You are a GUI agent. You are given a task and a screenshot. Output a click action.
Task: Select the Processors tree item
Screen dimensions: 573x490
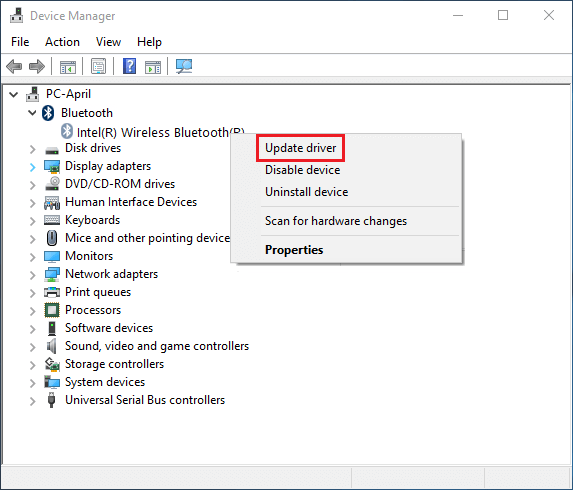tap(93, 310)
